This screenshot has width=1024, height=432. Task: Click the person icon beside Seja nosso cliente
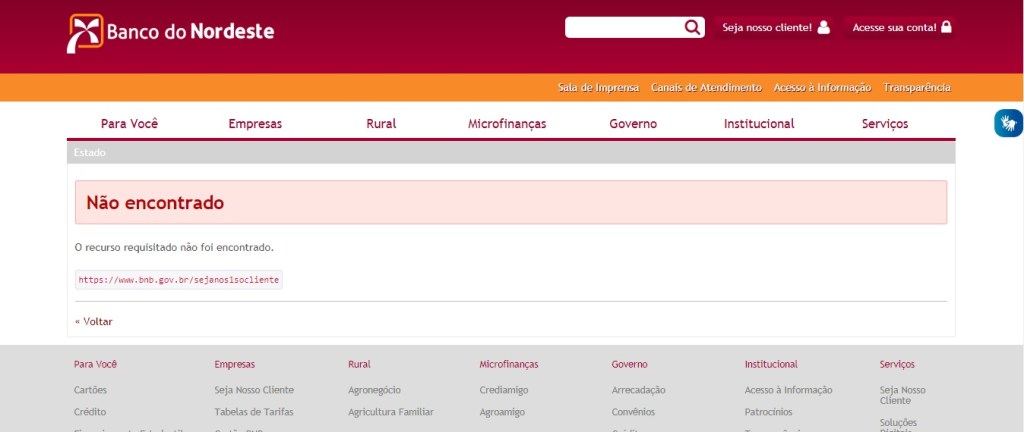point(824,27)
